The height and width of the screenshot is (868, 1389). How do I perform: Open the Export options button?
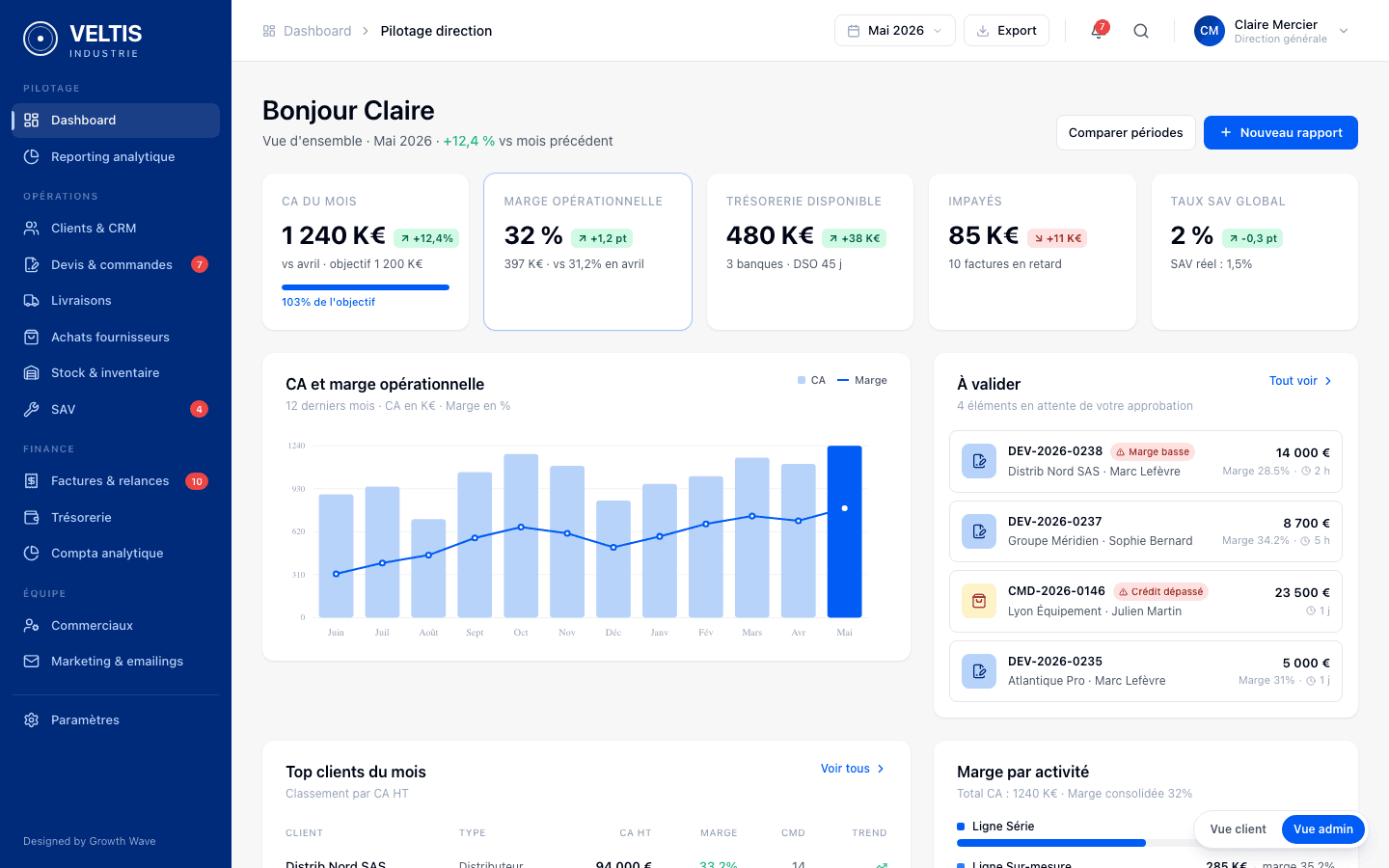click(1006, 31)
